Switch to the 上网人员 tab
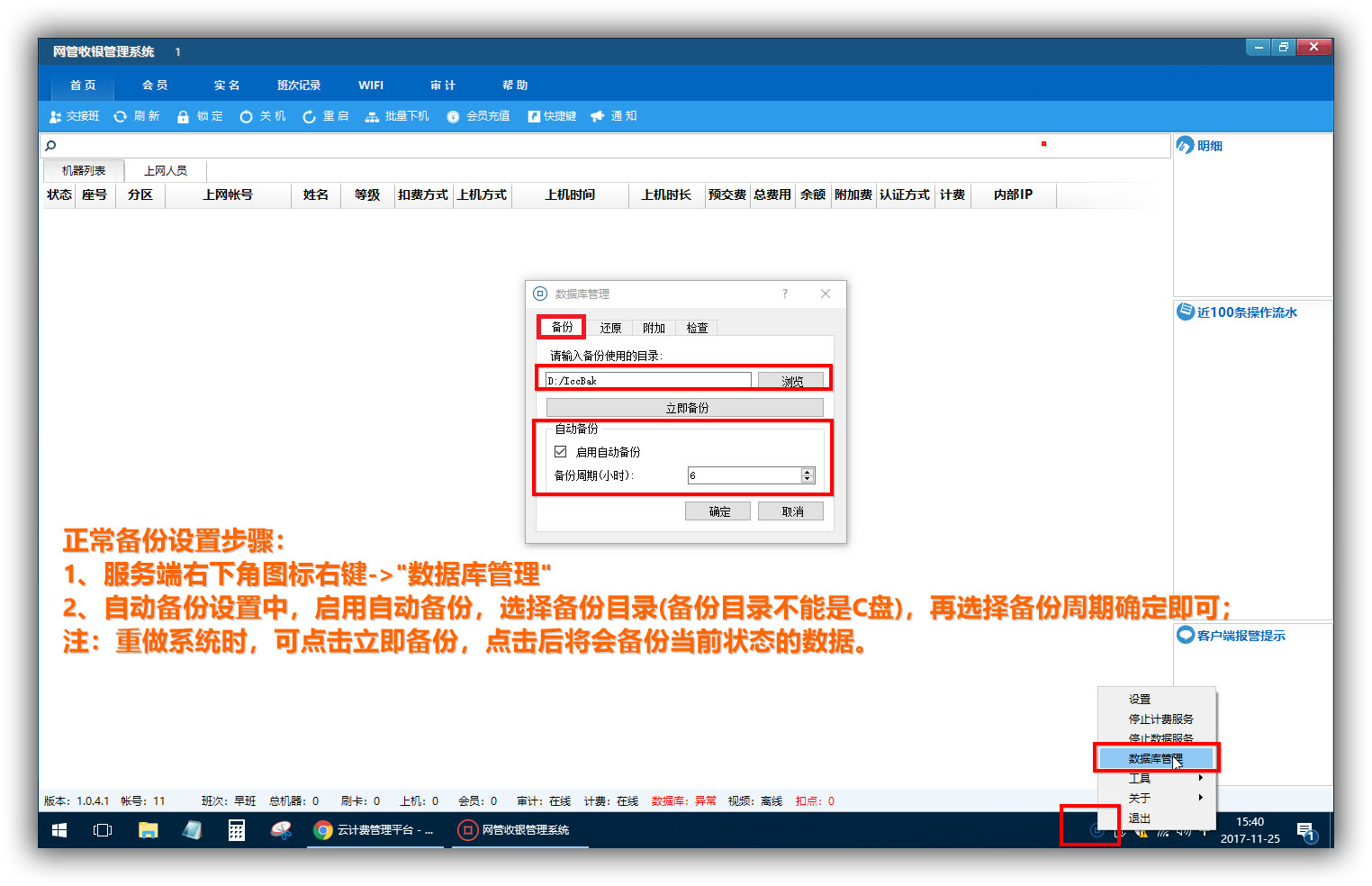 (166, 170)
